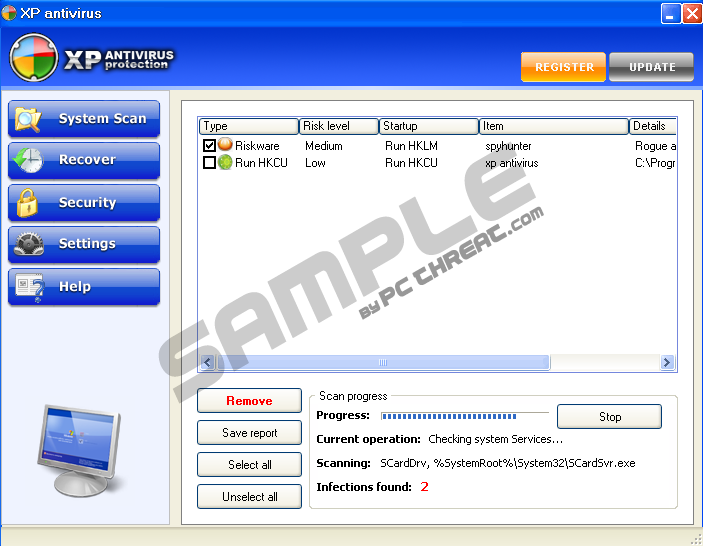703x546 pixels.
Task: Check the Run HKCU xp antivirus checkbox
Action: (209, 163)
